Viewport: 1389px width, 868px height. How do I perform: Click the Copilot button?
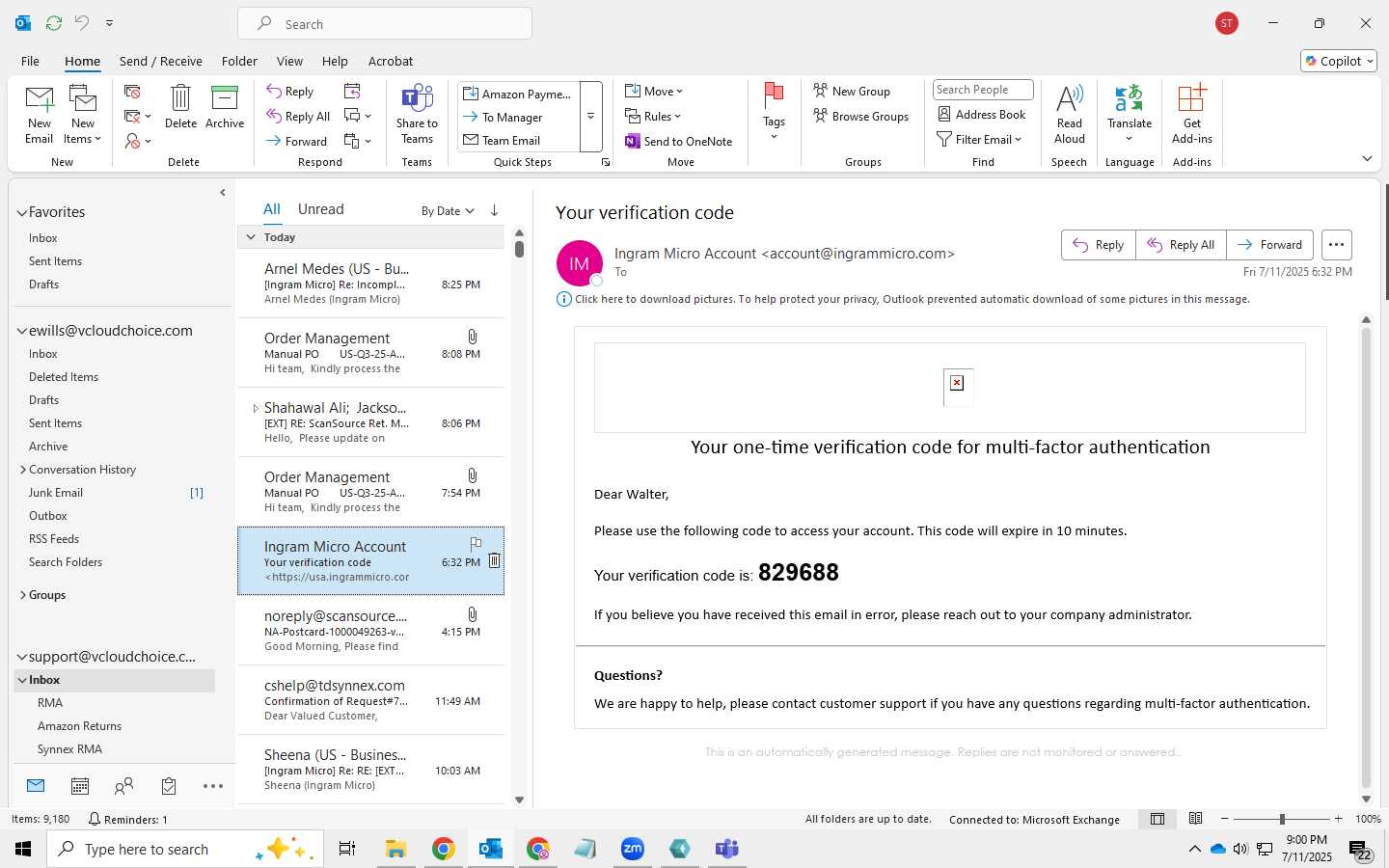pos(1339,61)
